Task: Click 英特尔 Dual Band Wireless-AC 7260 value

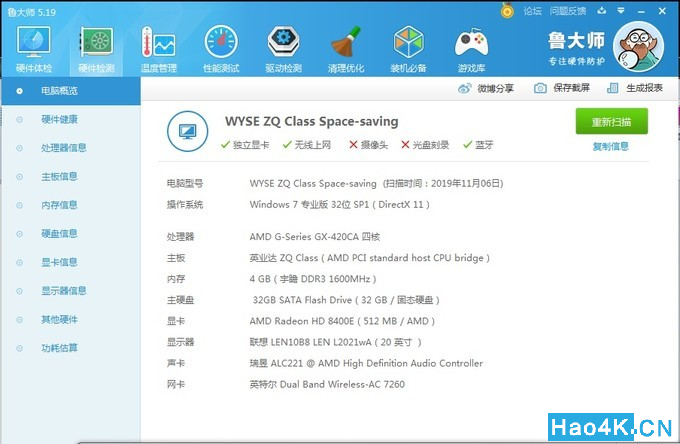Action: point(327,384)
